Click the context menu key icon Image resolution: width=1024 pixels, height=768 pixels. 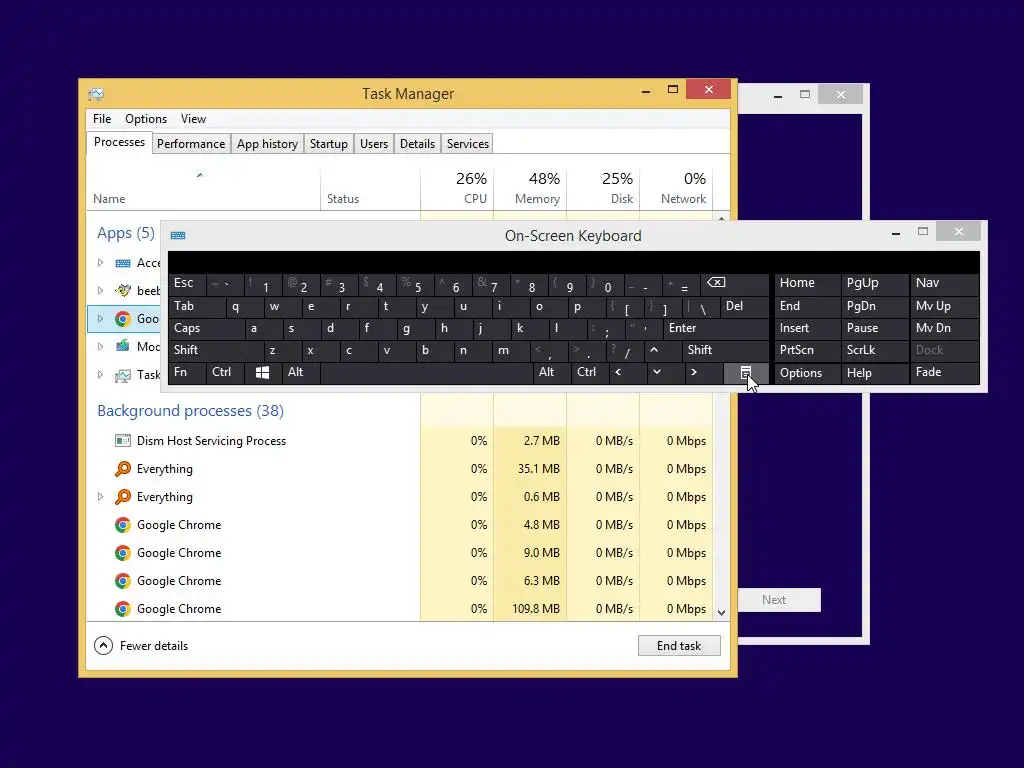[745, 372]
